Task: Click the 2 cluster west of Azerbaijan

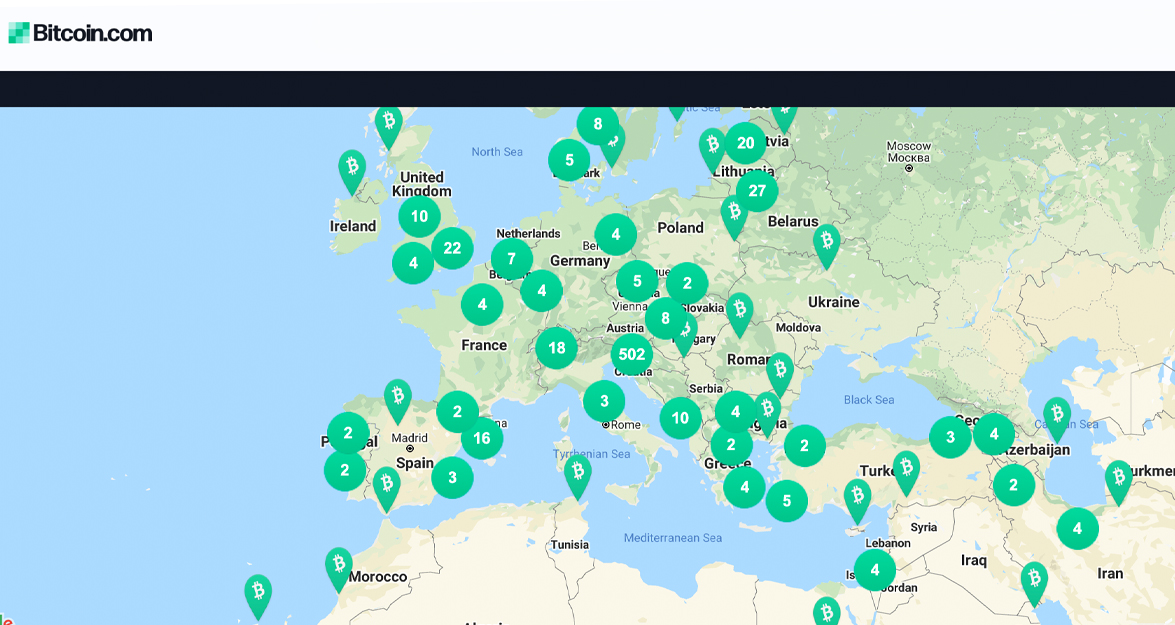Action: pyautogui.click(x=1014, y=485)
